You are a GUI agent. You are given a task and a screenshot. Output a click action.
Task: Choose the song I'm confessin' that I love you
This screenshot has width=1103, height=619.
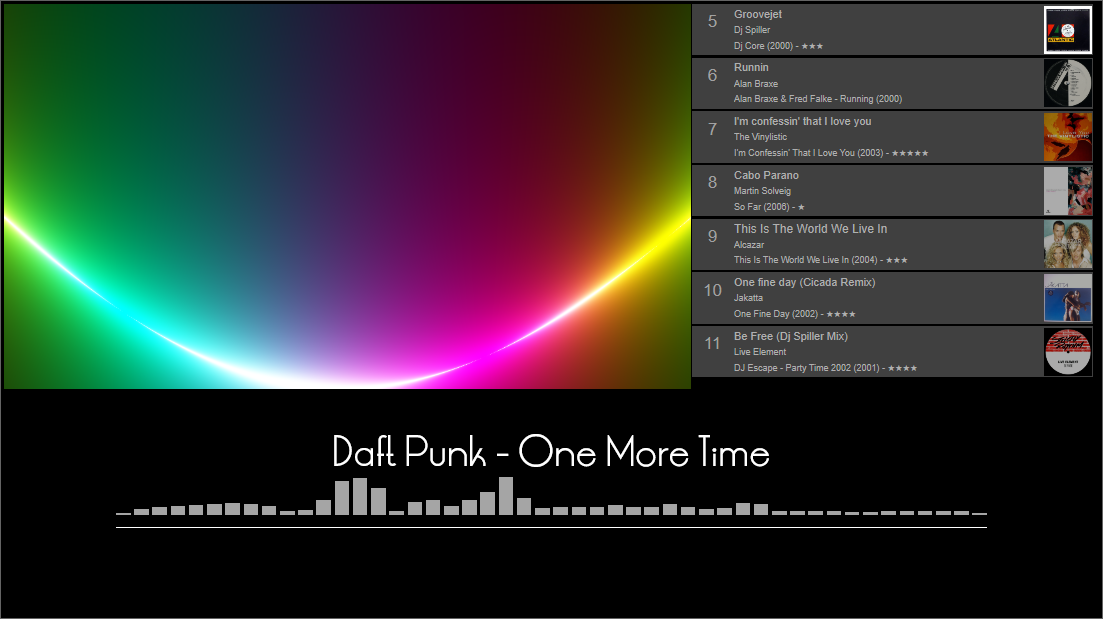[802, 122]
